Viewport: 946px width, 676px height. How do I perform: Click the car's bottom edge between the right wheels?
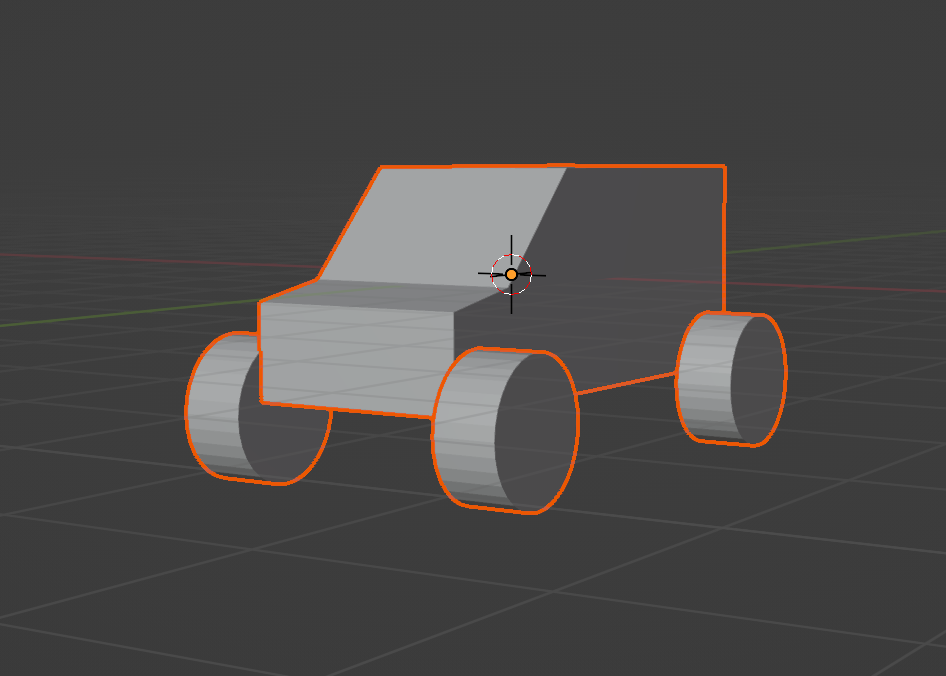pos(627,383)
